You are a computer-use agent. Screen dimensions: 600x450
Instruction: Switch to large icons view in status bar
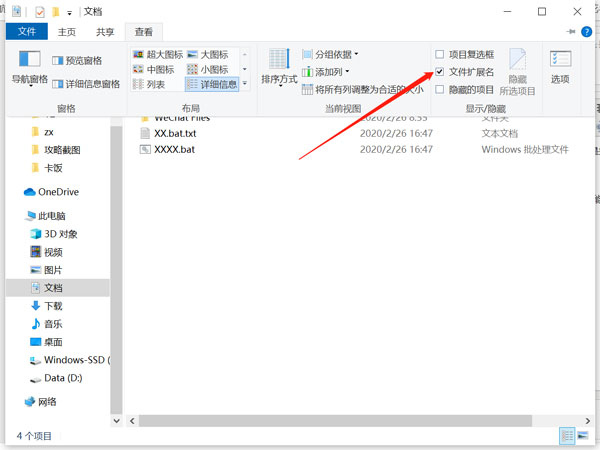[x=583, y=436]
